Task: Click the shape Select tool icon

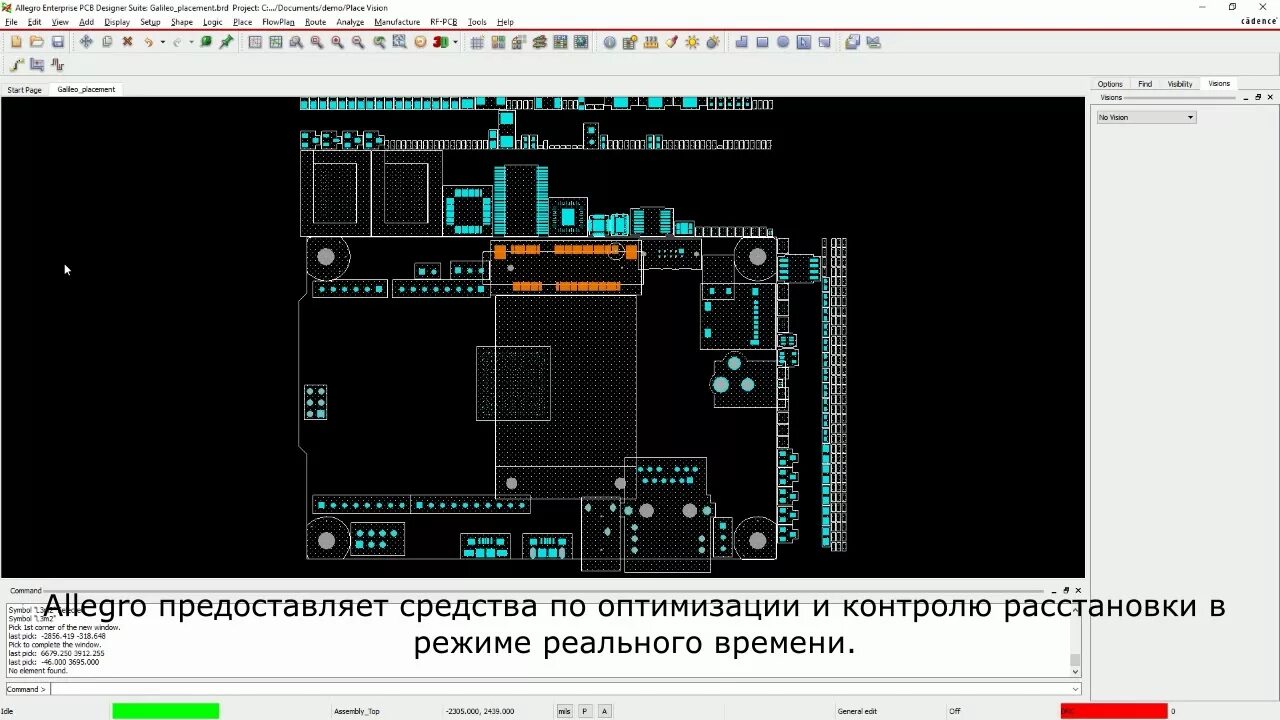Action: click(804, 42)
